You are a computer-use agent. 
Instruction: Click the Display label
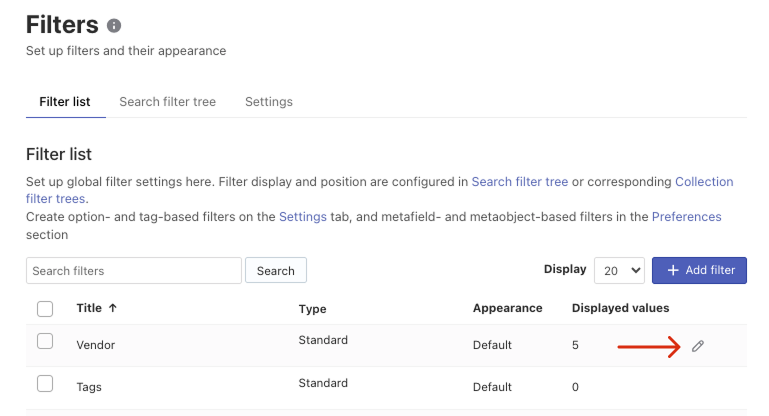click(565, 269)
